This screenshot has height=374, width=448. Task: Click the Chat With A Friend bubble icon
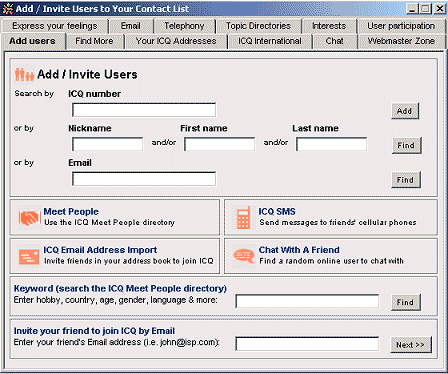(x=244, y=256)
